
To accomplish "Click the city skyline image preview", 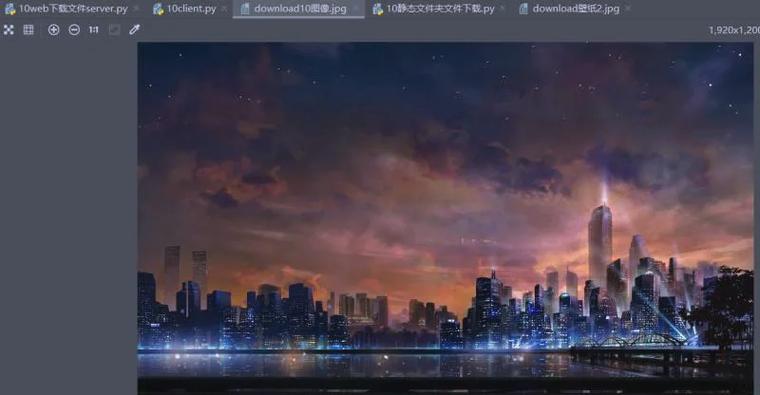I will coord(445,218).
